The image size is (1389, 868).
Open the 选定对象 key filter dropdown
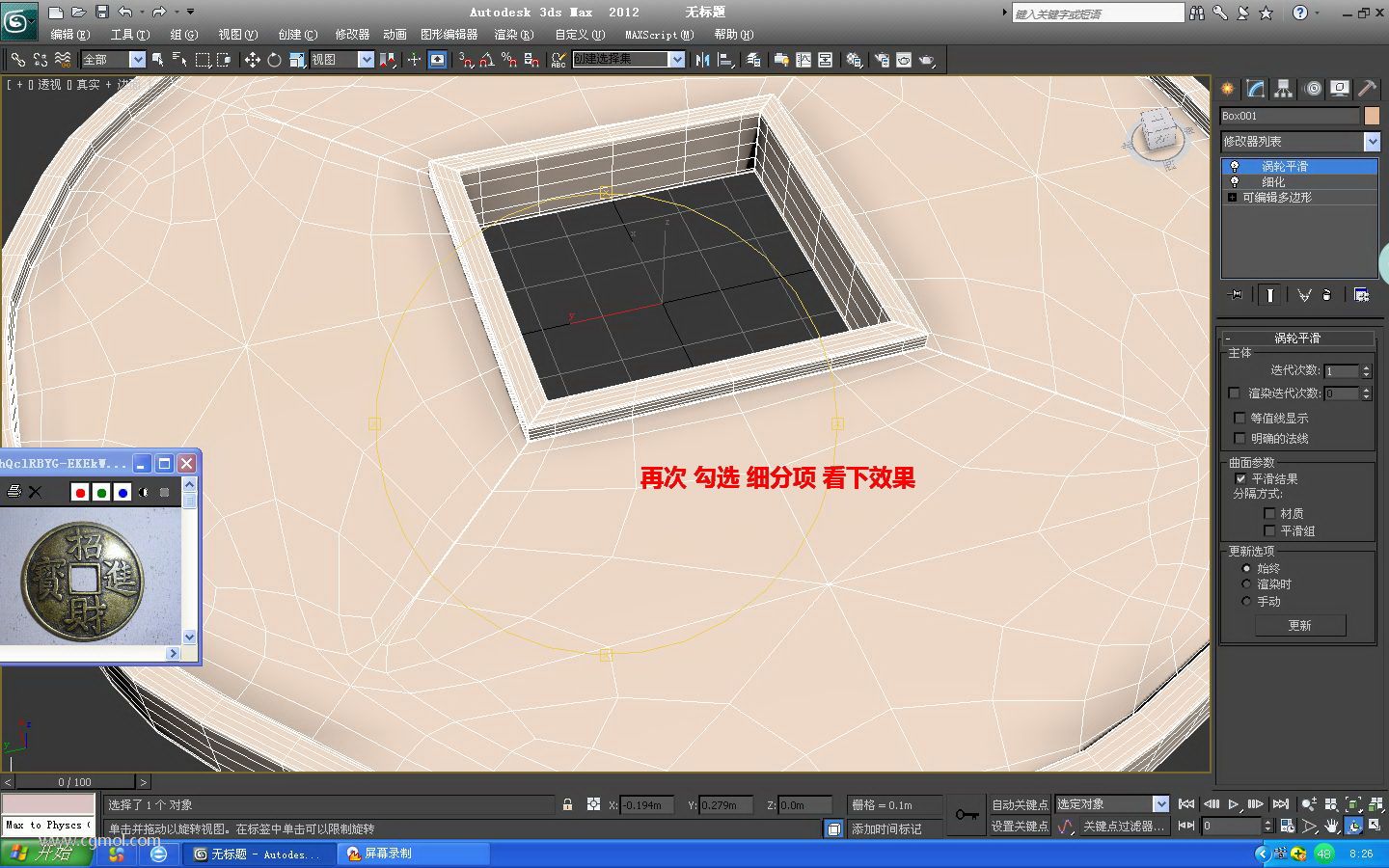click(x=1112, y=804)
